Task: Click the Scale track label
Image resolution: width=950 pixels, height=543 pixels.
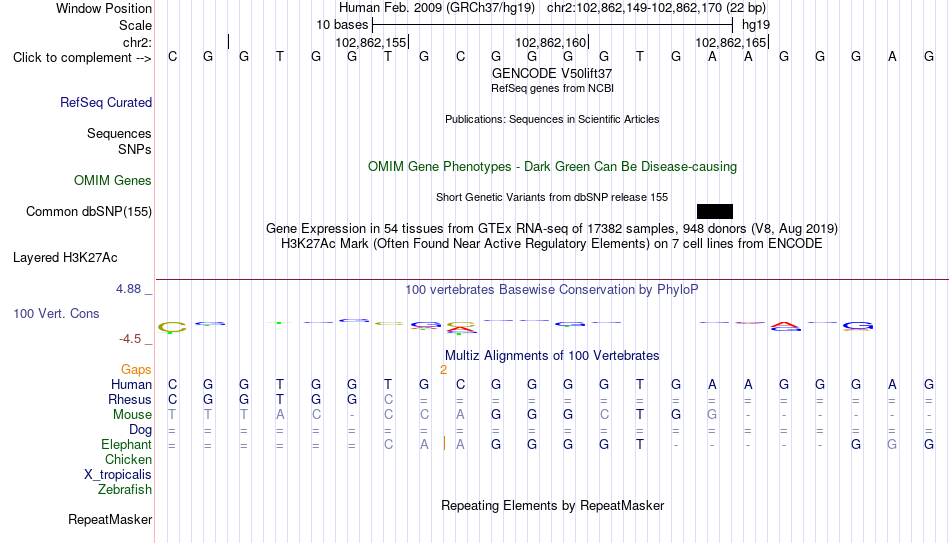Action: 135,25
